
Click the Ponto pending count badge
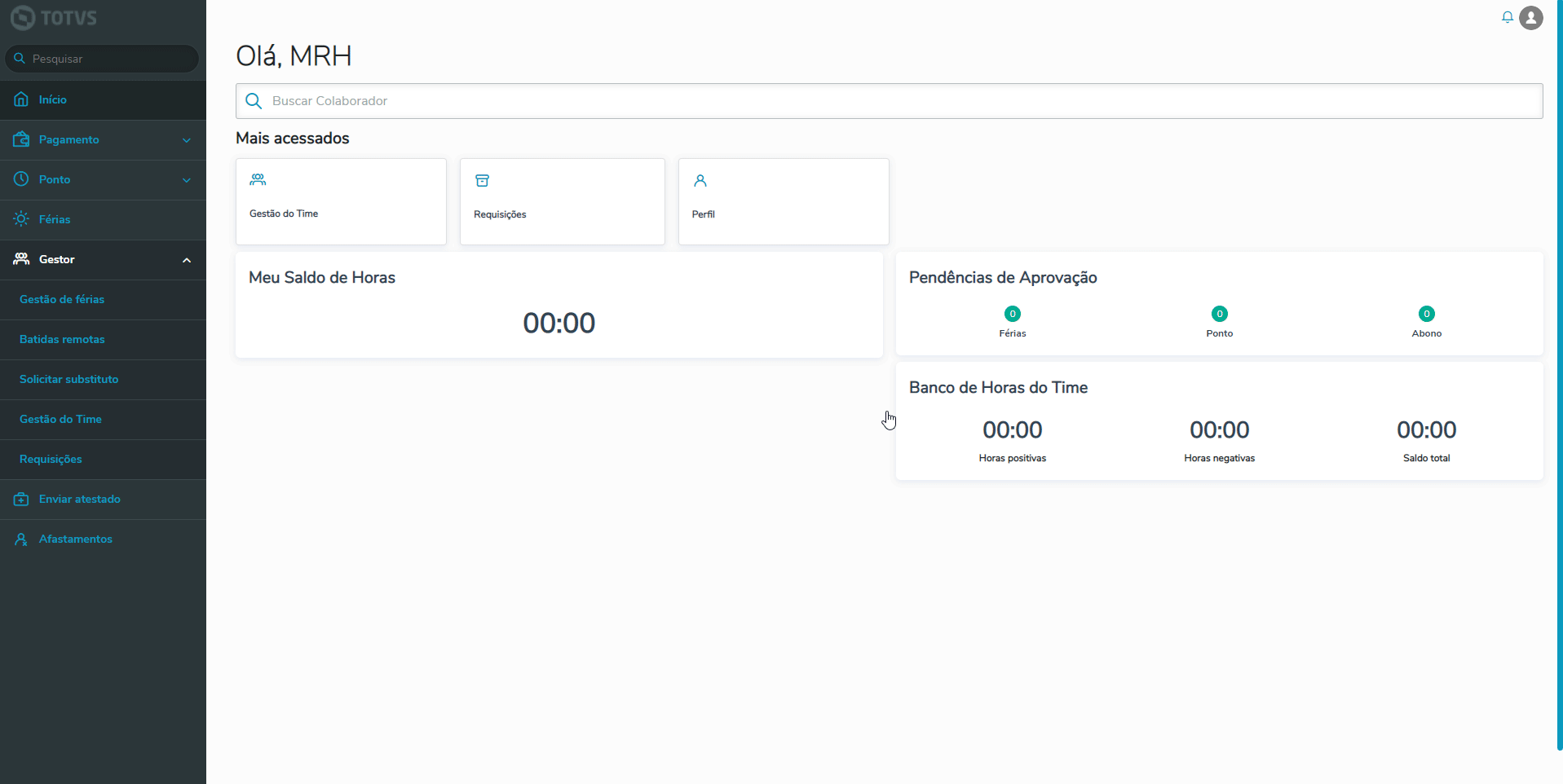[1220, 314]
